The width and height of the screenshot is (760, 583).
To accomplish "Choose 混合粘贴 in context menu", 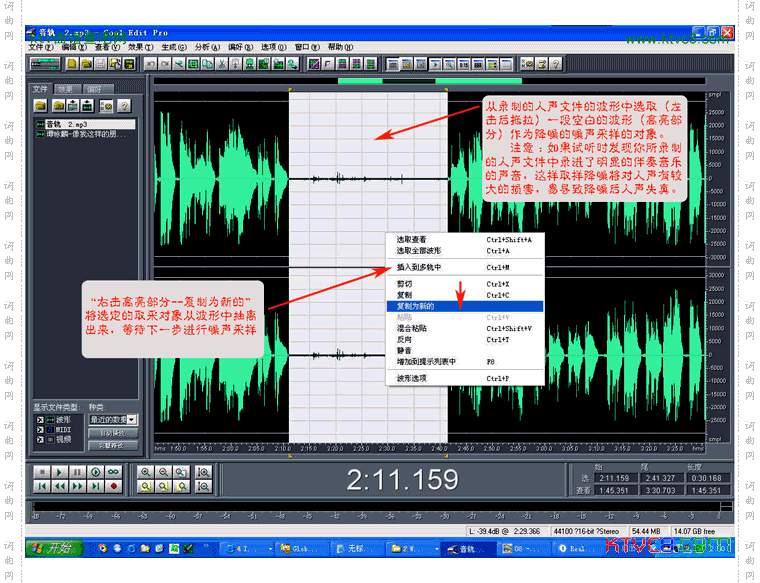I will coord(465,329).
